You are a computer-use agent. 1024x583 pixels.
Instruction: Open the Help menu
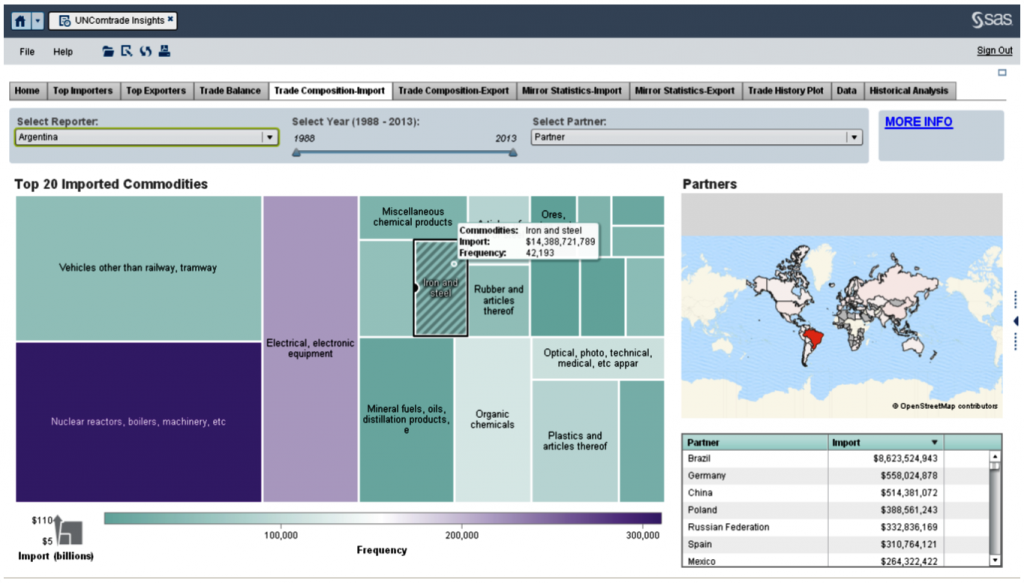coord(63,51)
